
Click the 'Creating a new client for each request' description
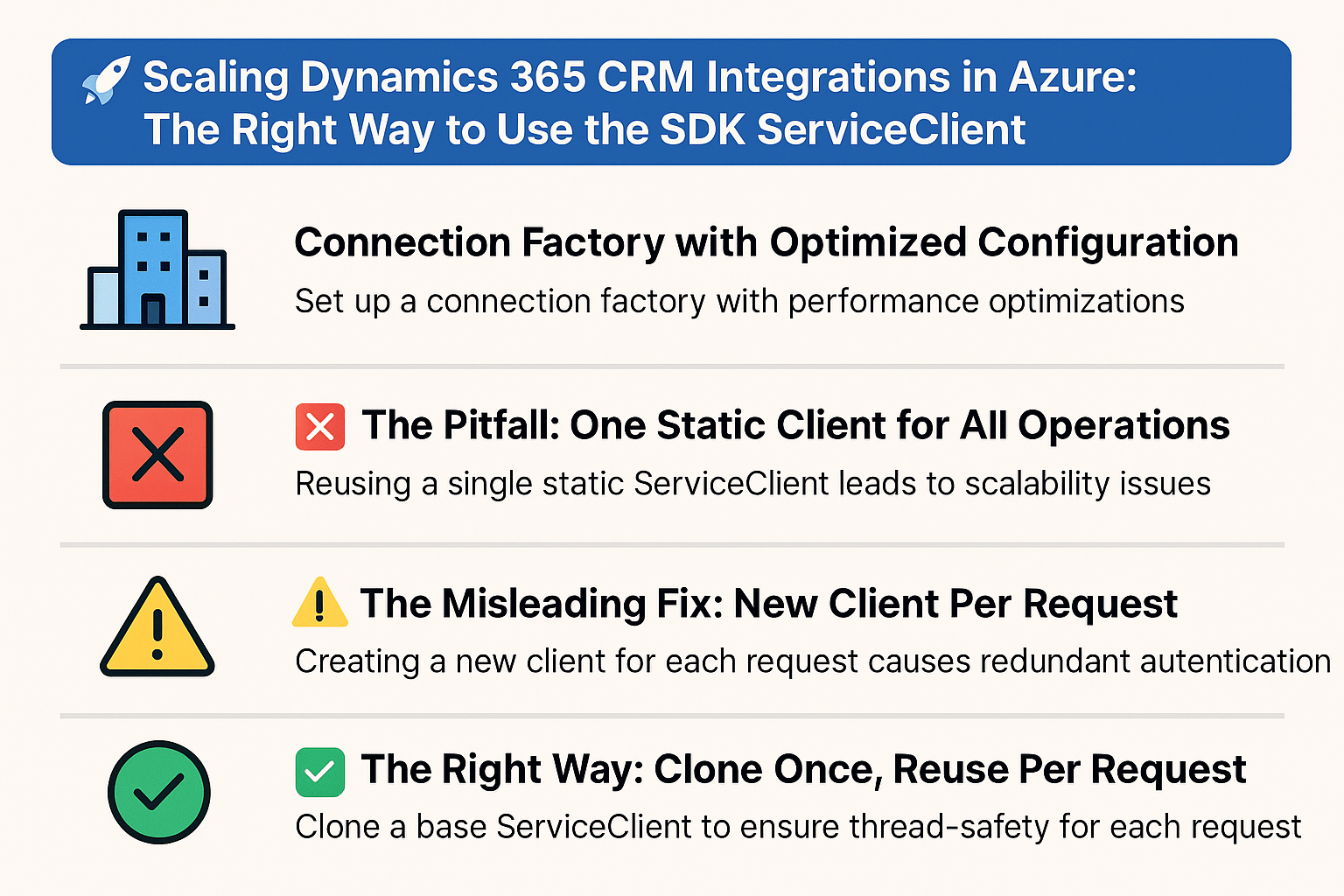point(813,661)
